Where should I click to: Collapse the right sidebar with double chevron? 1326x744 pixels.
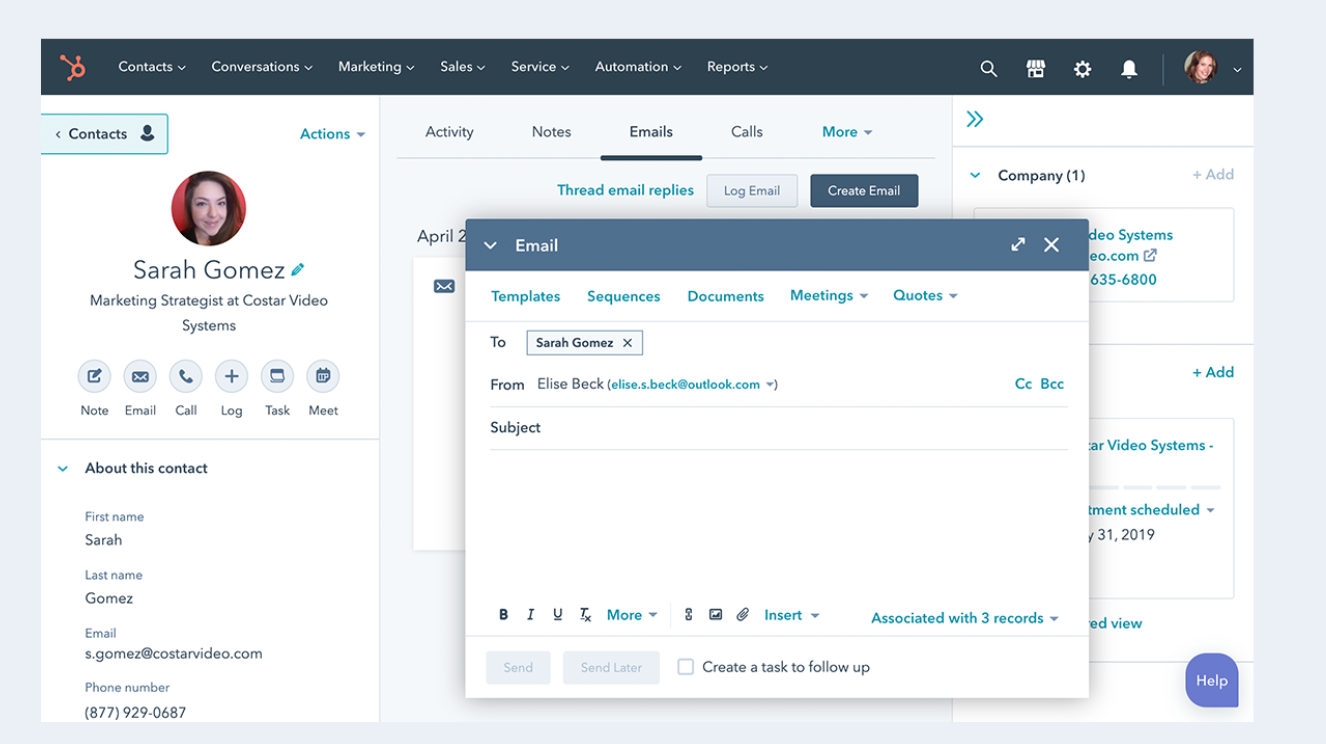(x=975, y=120)
